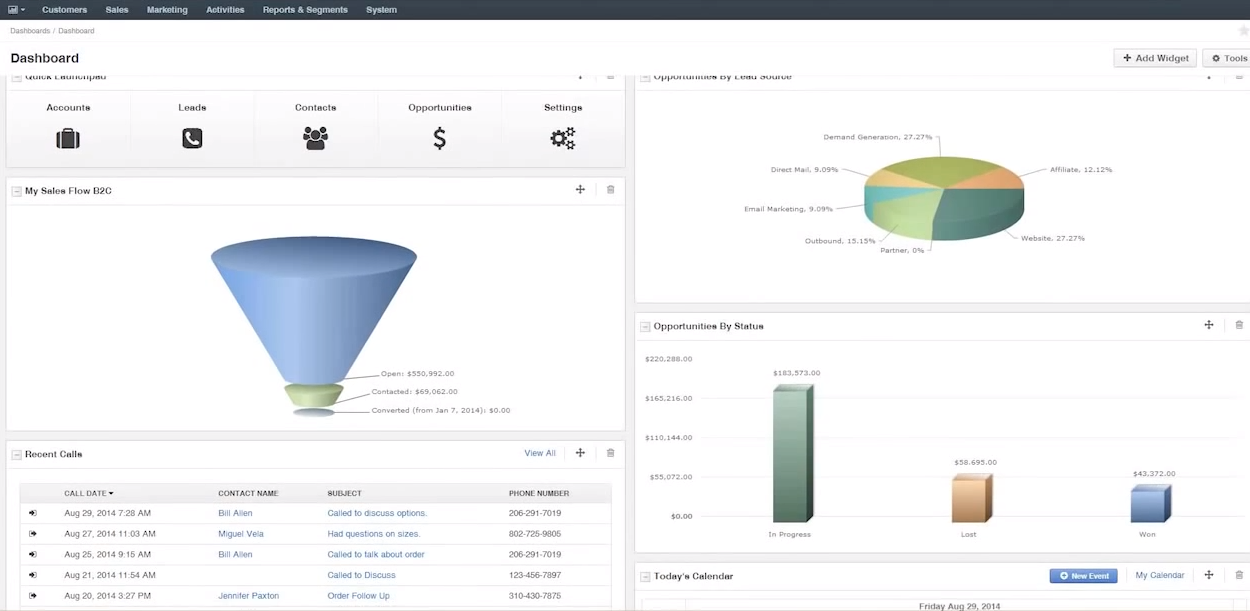Collapse the Opportunities By Lead Source widget
Image resolution: width=1250 pixels, height=611 pixels.
tap(647, 76)
